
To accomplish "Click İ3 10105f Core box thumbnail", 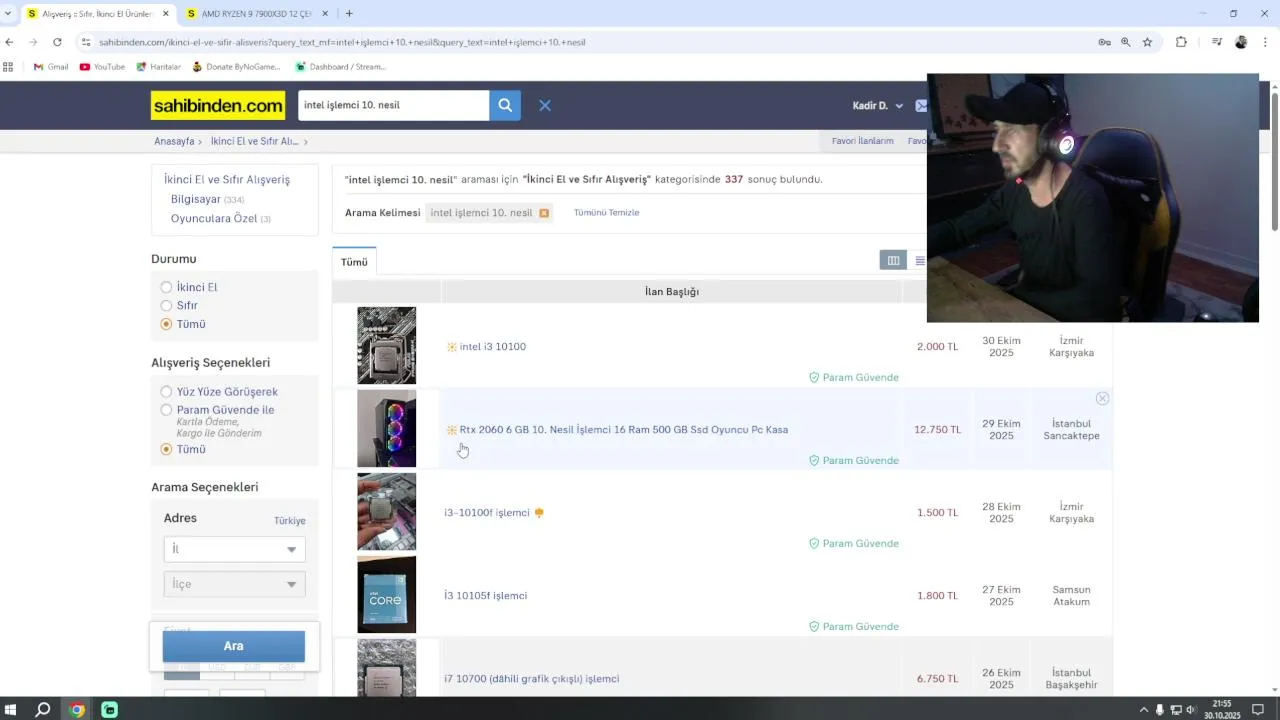I will [x=386, y=594].
